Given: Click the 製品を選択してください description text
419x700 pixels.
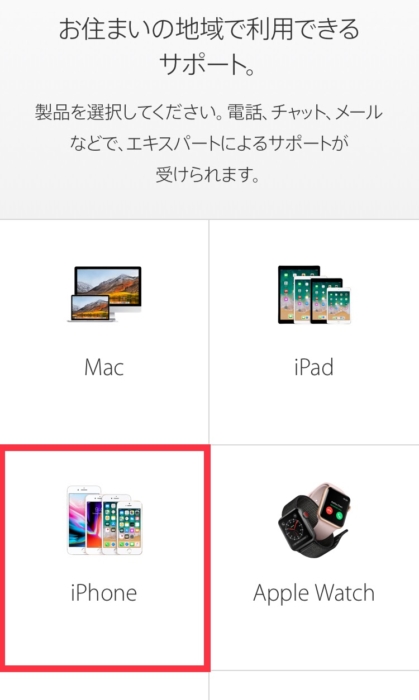Looking at the screenshot, I should pyautogui.click(x=209, y=143).
